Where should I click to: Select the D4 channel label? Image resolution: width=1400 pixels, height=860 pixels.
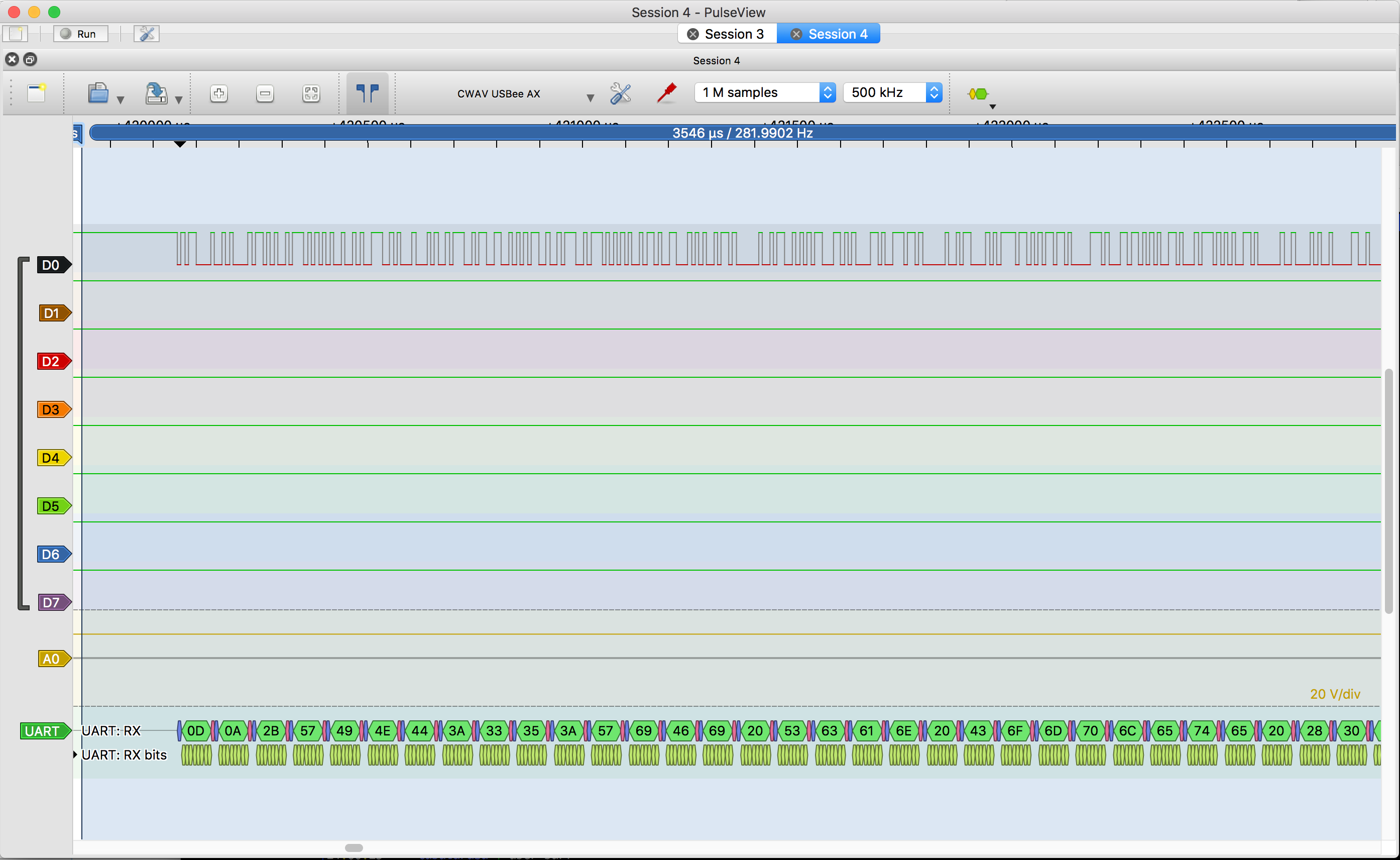pyautogui.click(x=55, y=458)
